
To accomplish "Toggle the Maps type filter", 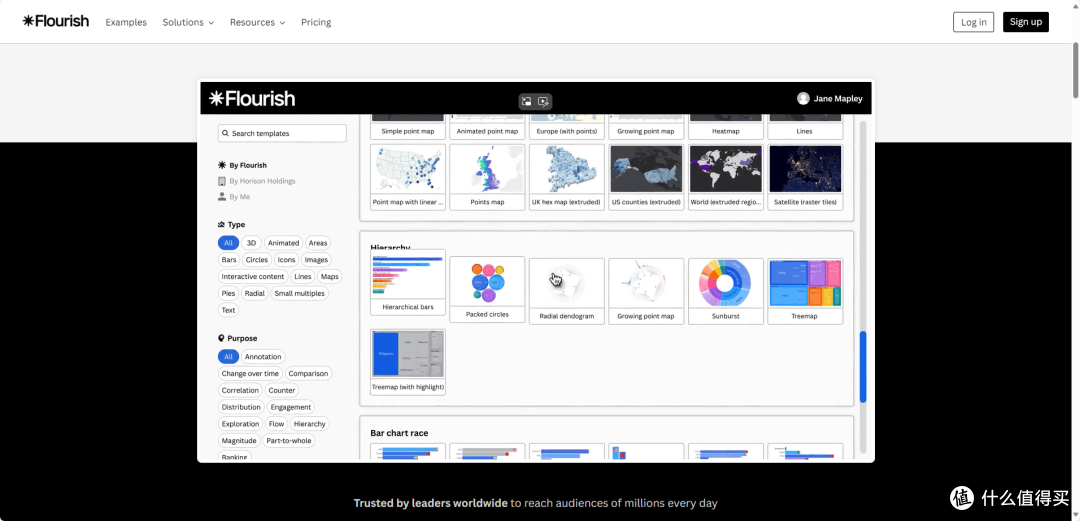I will click(x=329, y=276).
